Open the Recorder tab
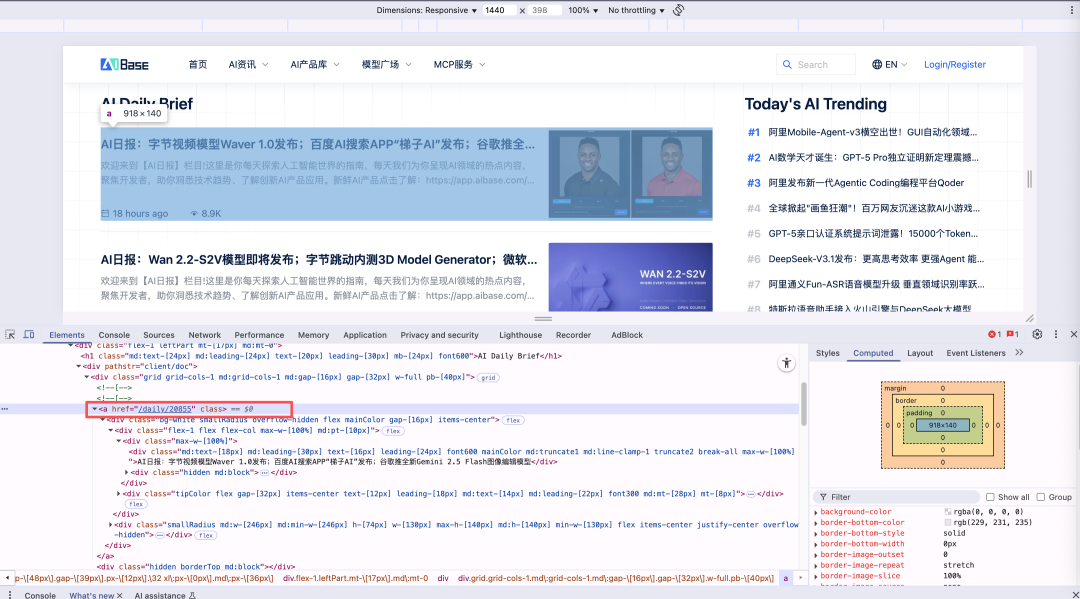1080x599 pixels. pyautogui.click(x=573, y=335)
